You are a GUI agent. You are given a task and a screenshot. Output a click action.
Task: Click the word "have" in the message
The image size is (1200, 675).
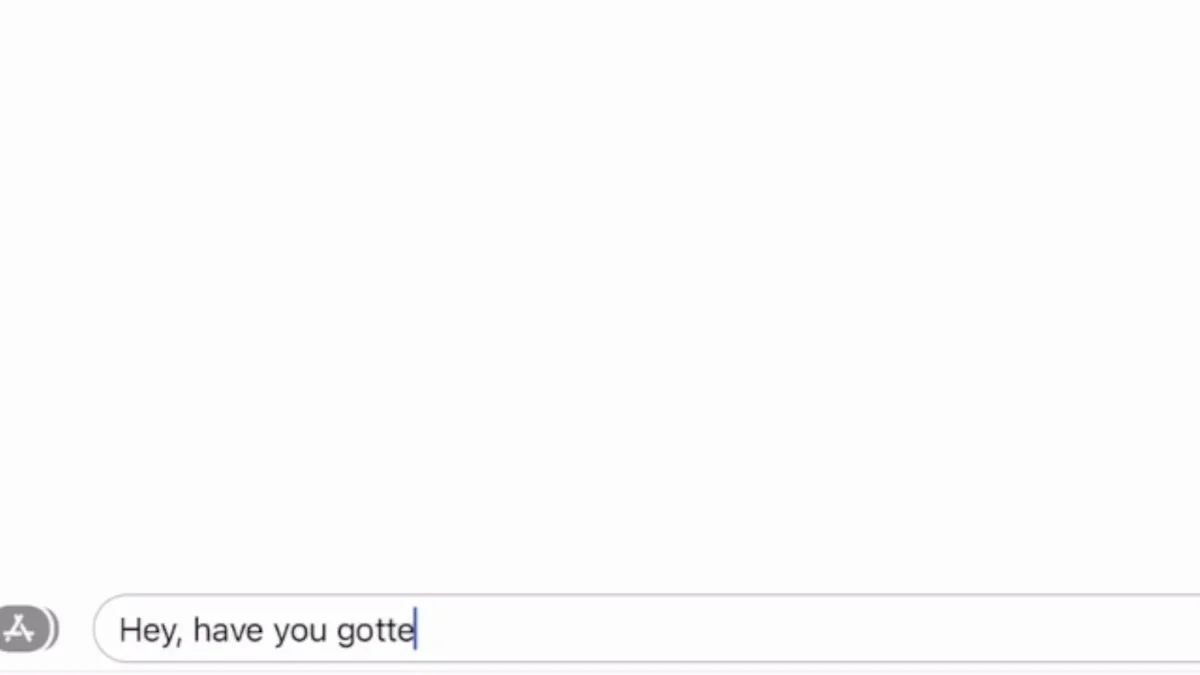(228, 630)
